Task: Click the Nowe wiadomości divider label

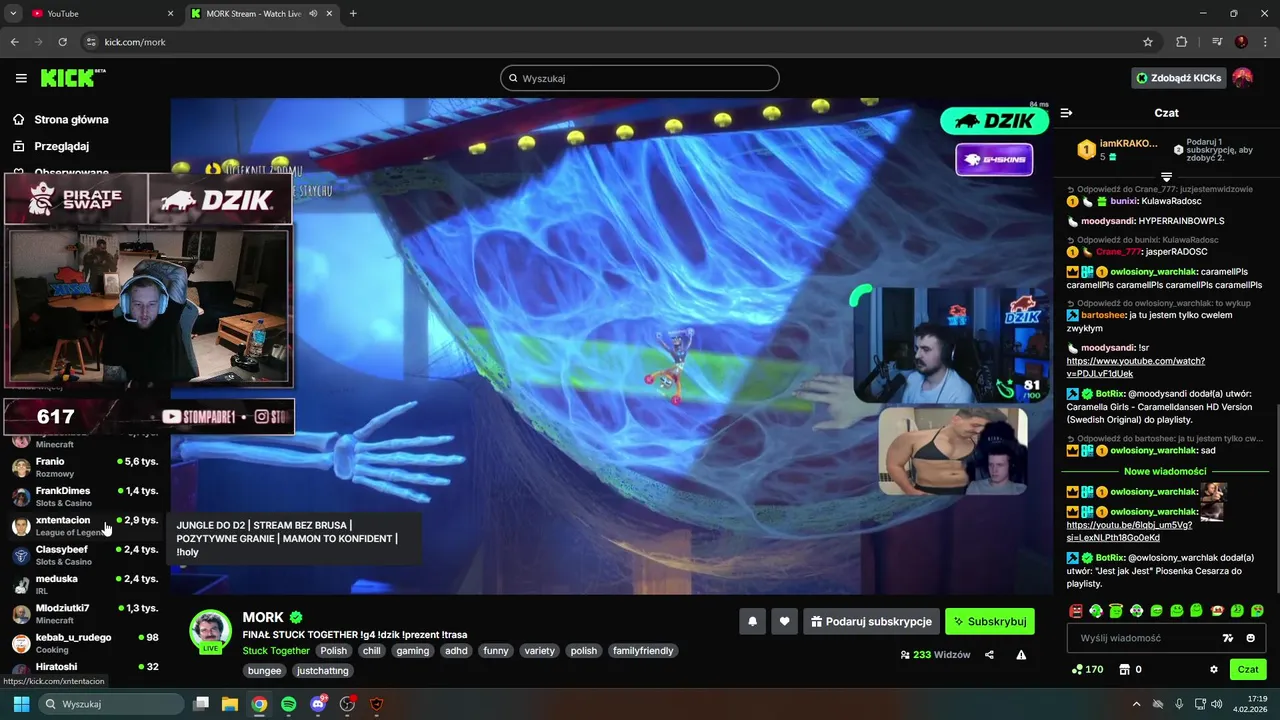Action: (1165, 471)
